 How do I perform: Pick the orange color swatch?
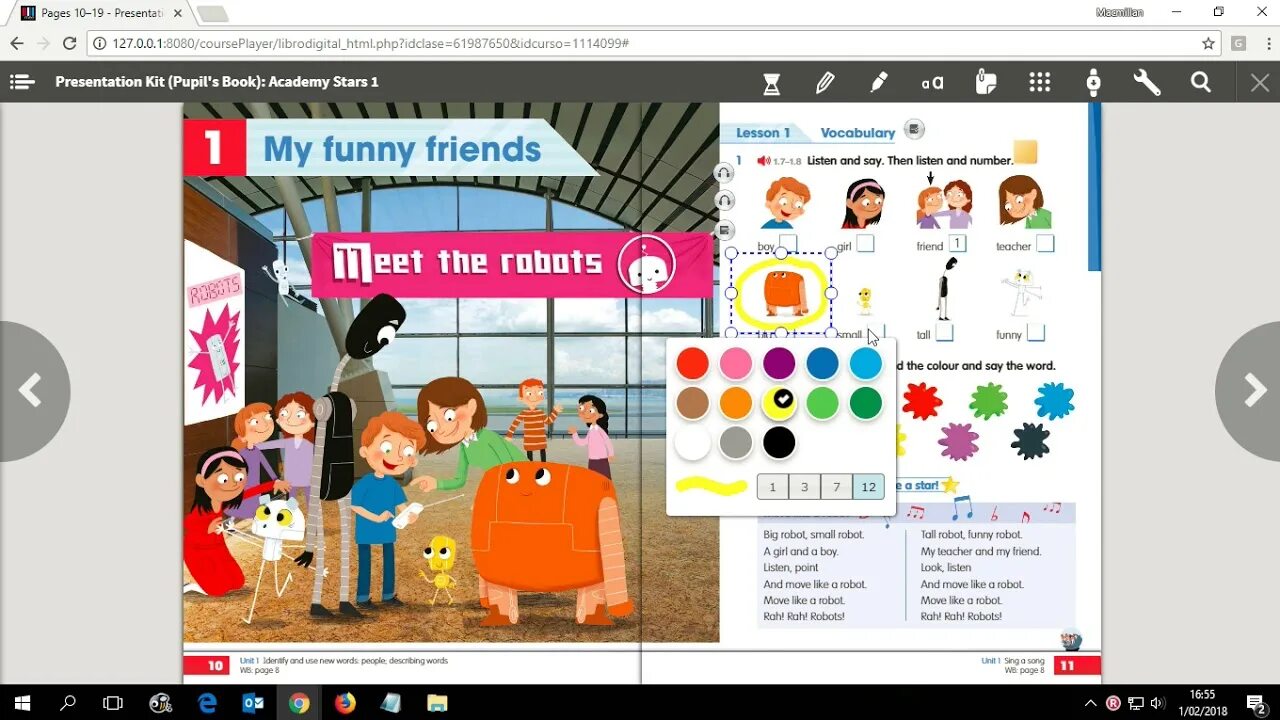tap(735, 403)
